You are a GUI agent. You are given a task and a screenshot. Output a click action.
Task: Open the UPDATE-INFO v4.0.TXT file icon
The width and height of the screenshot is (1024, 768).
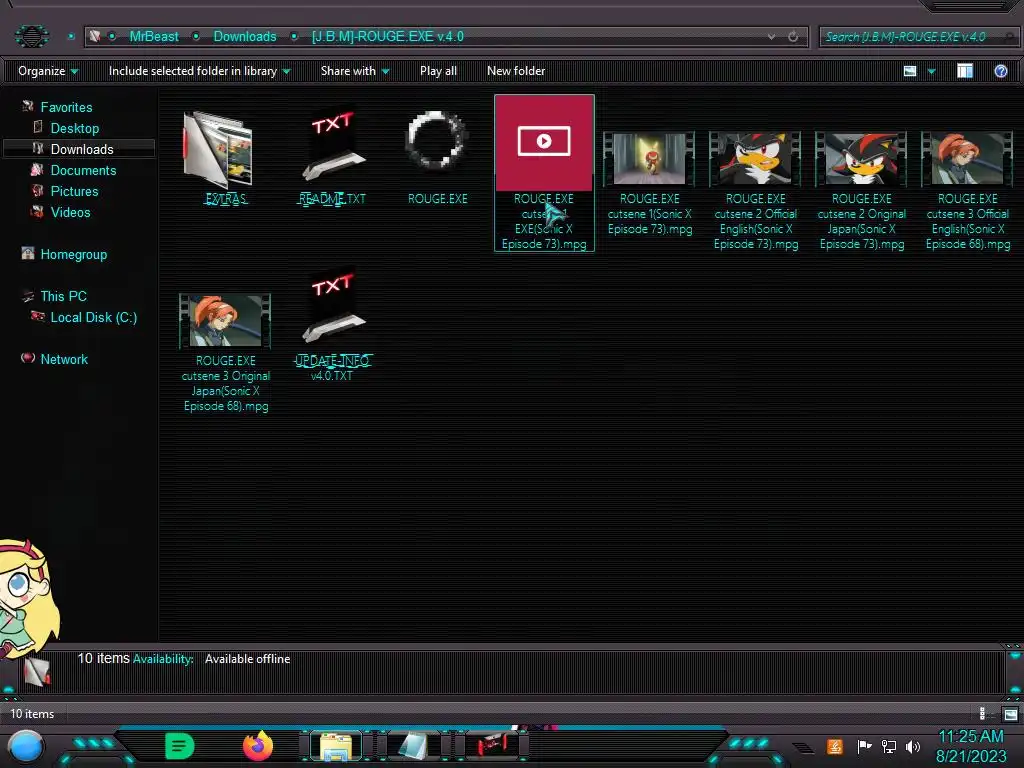tap(332, 307)
